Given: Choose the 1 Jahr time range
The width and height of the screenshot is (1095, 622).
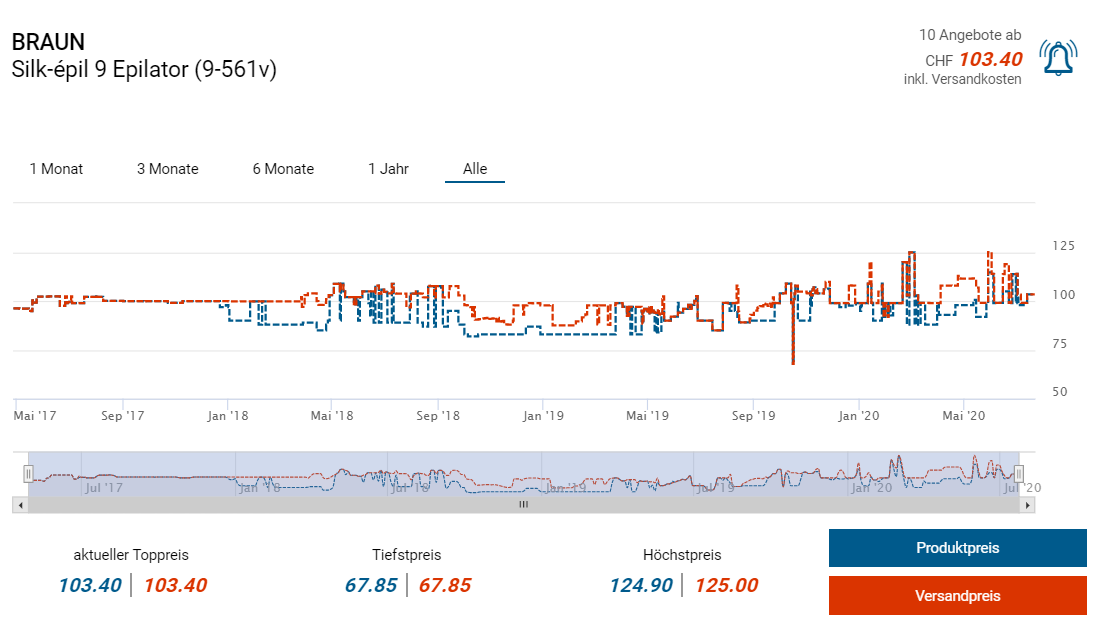Looking at the screenshot, I should (x=388, y=169).
